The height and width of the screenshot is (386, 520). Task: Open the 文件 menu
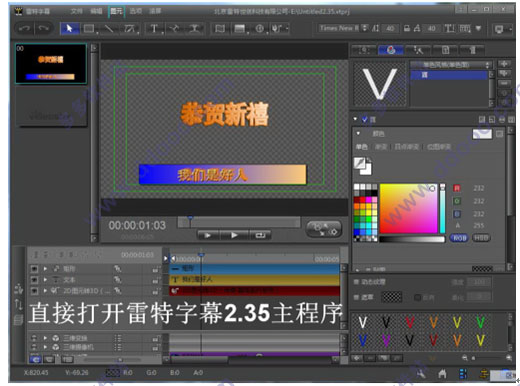click(x=76, y=11)
